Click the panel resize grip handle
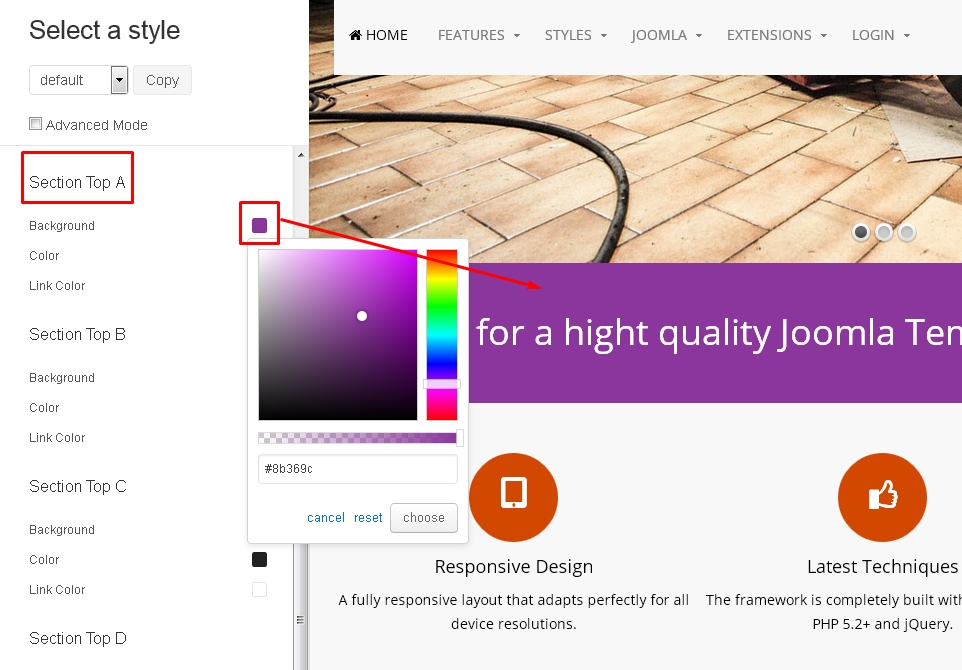The image size is (962, 670). 301,620
